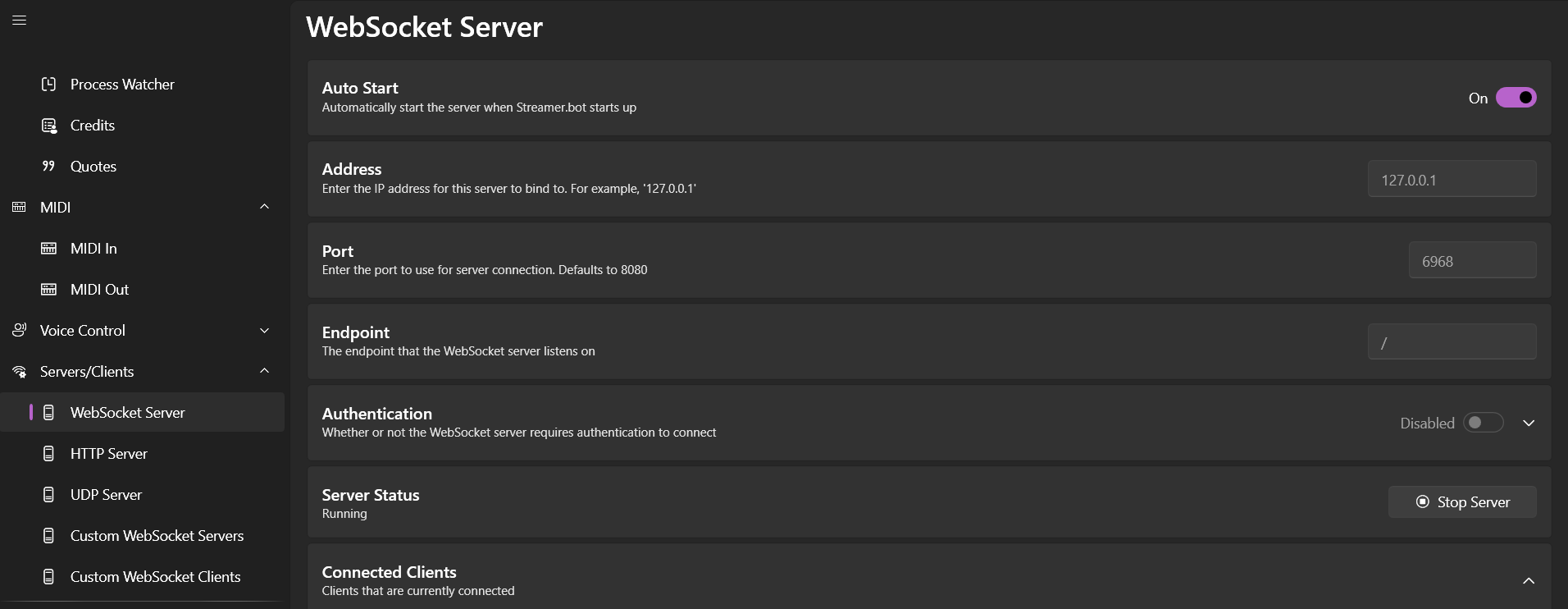Click the Custom WebSocket Clients icon
Viewport: 1568px width, 609px height.
point(49,577)
